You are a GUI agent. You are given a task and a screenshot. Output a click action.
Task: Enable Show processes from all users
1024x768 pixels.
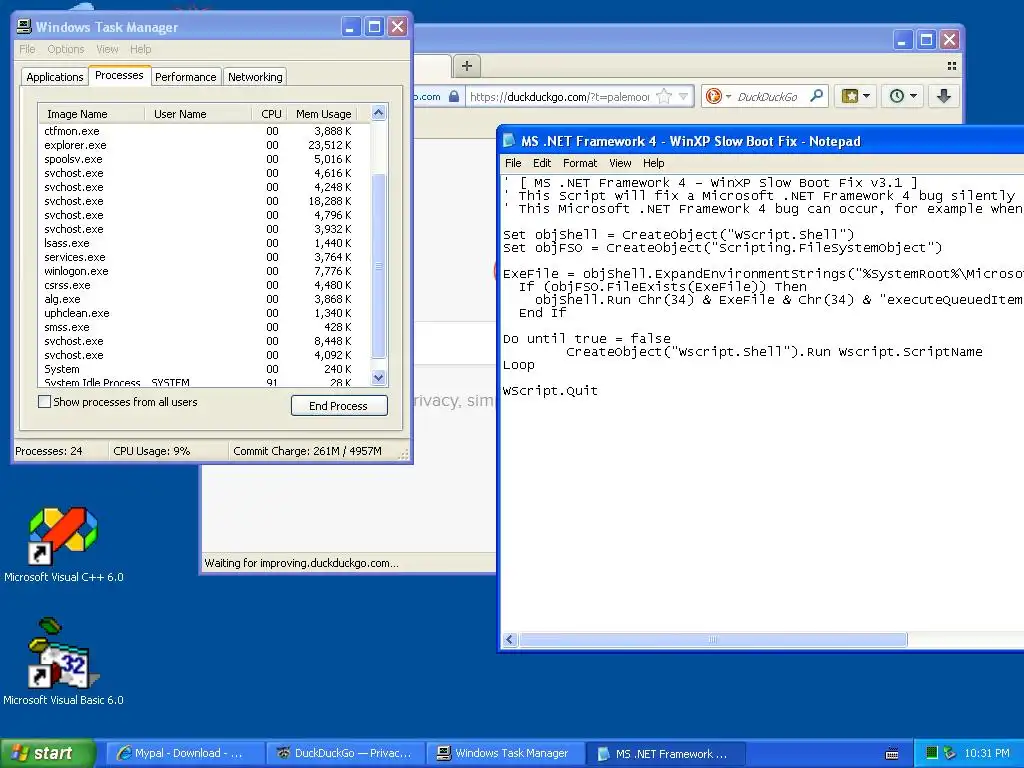click(x=44, y=402)
